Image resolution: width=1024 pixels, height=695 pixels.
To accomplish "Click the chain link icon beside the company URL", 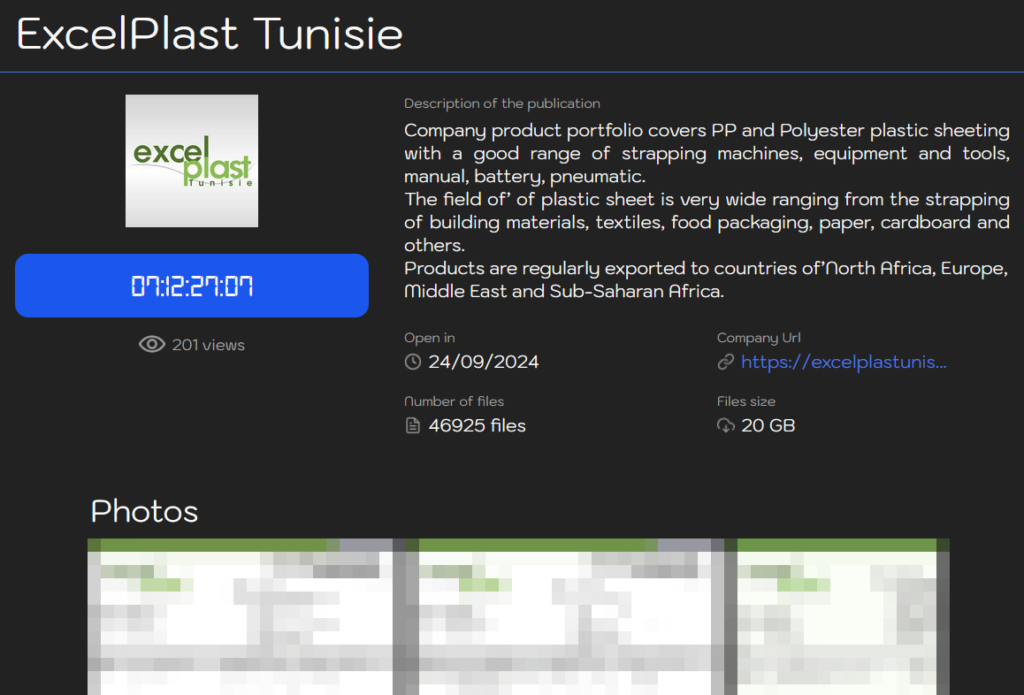I will tap(726, 362).
